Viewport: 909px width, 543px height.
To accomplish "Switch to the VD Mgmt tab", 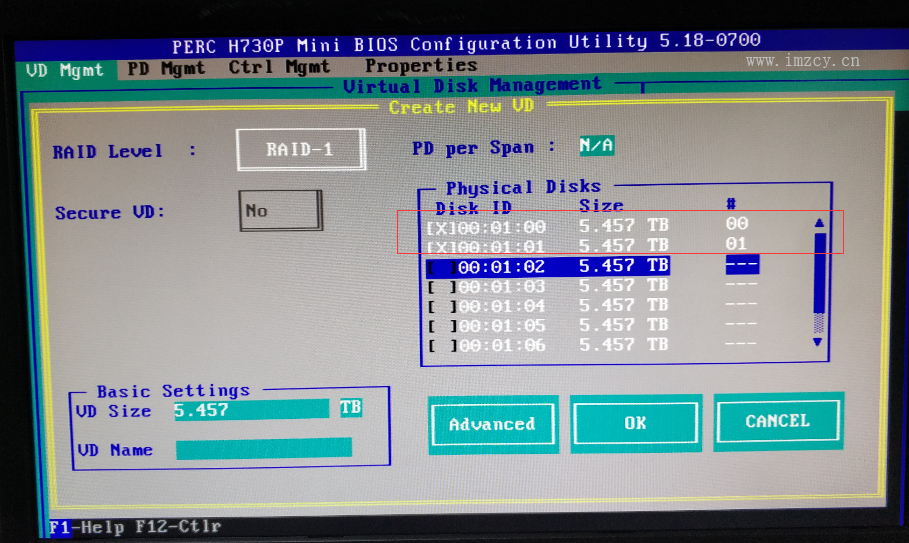I will 64,71.
